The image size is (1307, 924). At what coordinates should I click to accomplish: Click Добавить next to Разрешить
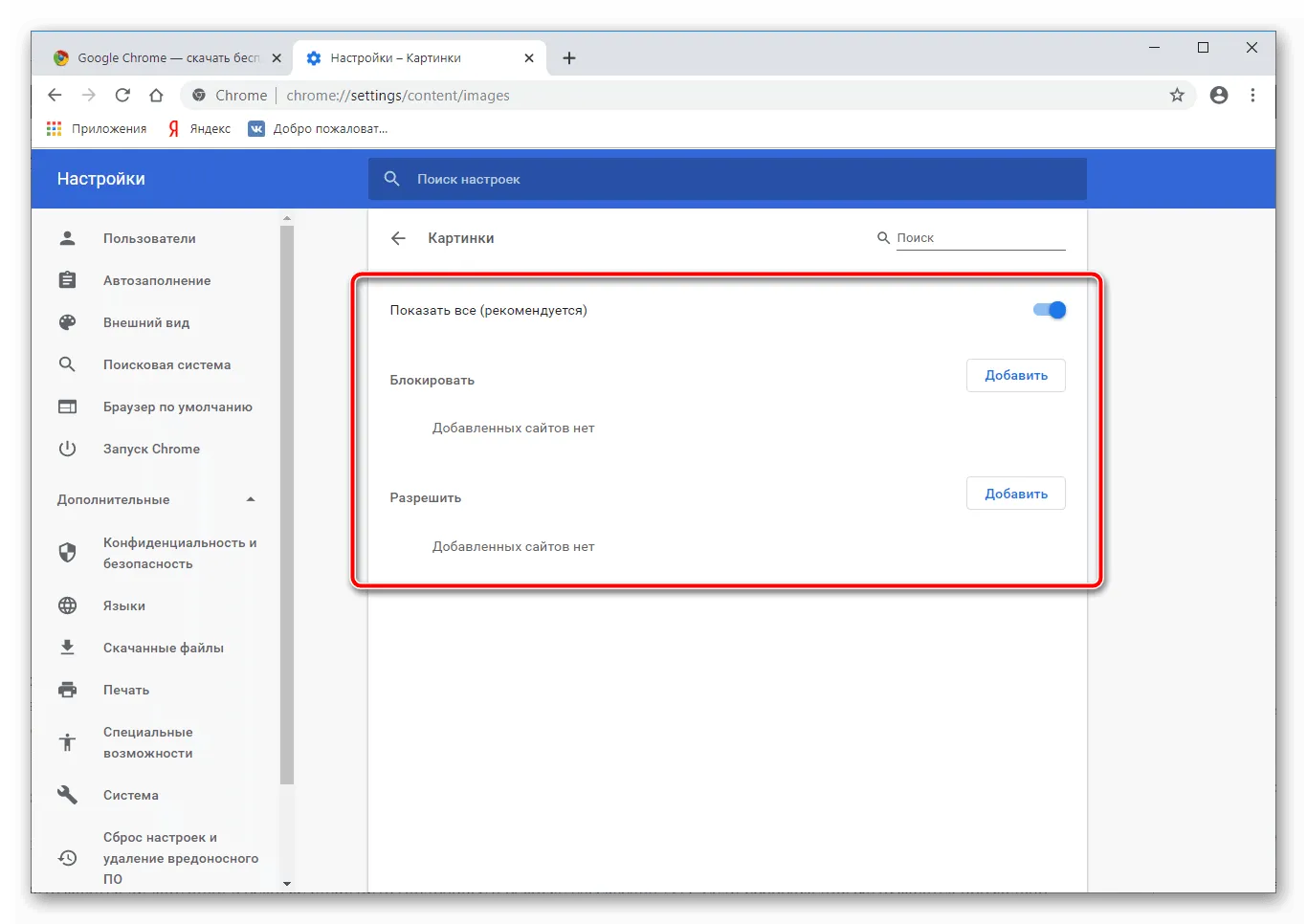(1016, 494)
